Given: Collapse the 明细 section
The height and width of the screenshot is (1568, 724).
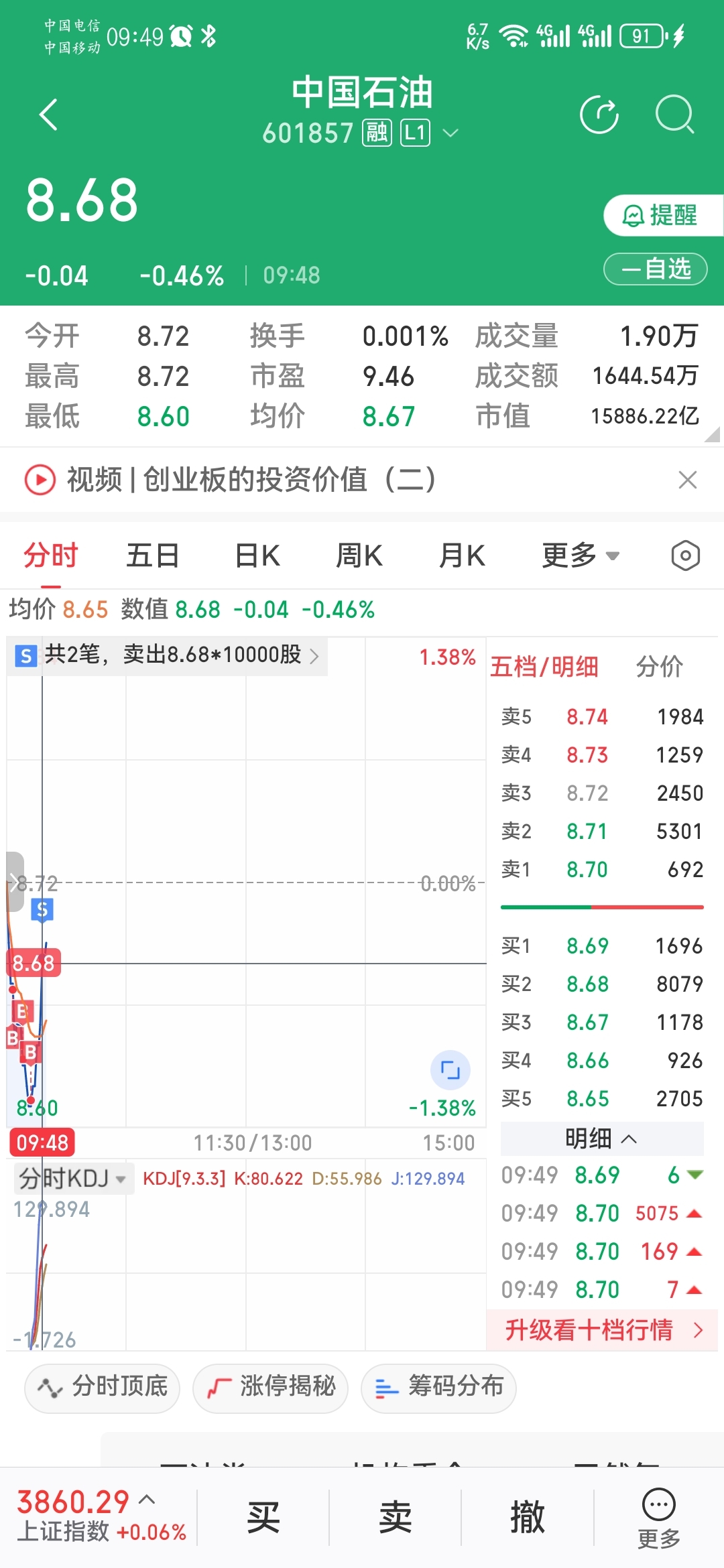Looking at the screenshot, I should click(x=602, y=1138).
